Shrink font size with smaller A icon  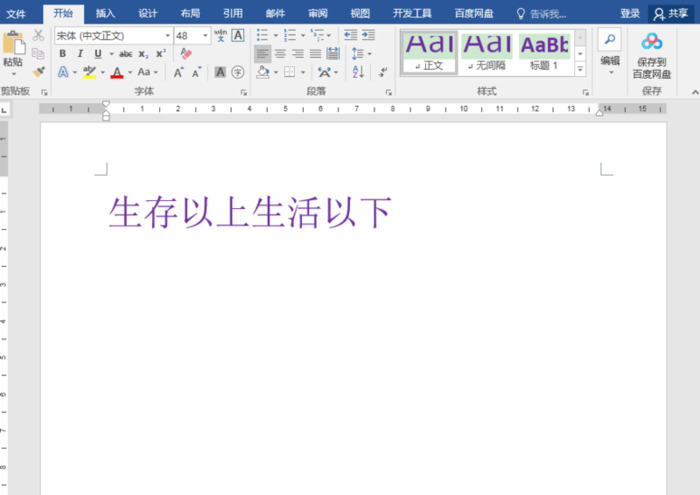point(196,72)
